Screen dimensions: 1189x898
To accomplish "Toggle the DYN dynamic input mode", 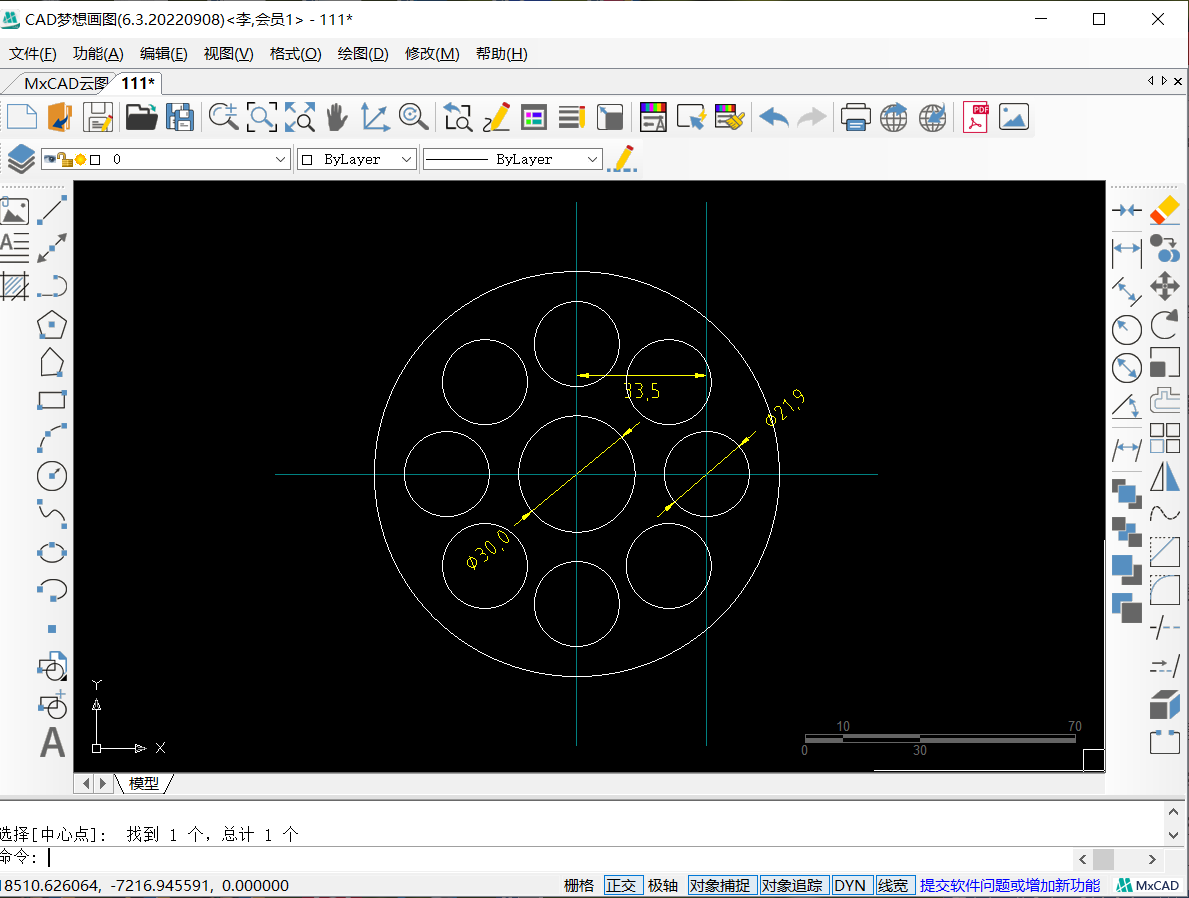I will click(x=850, y=885).
